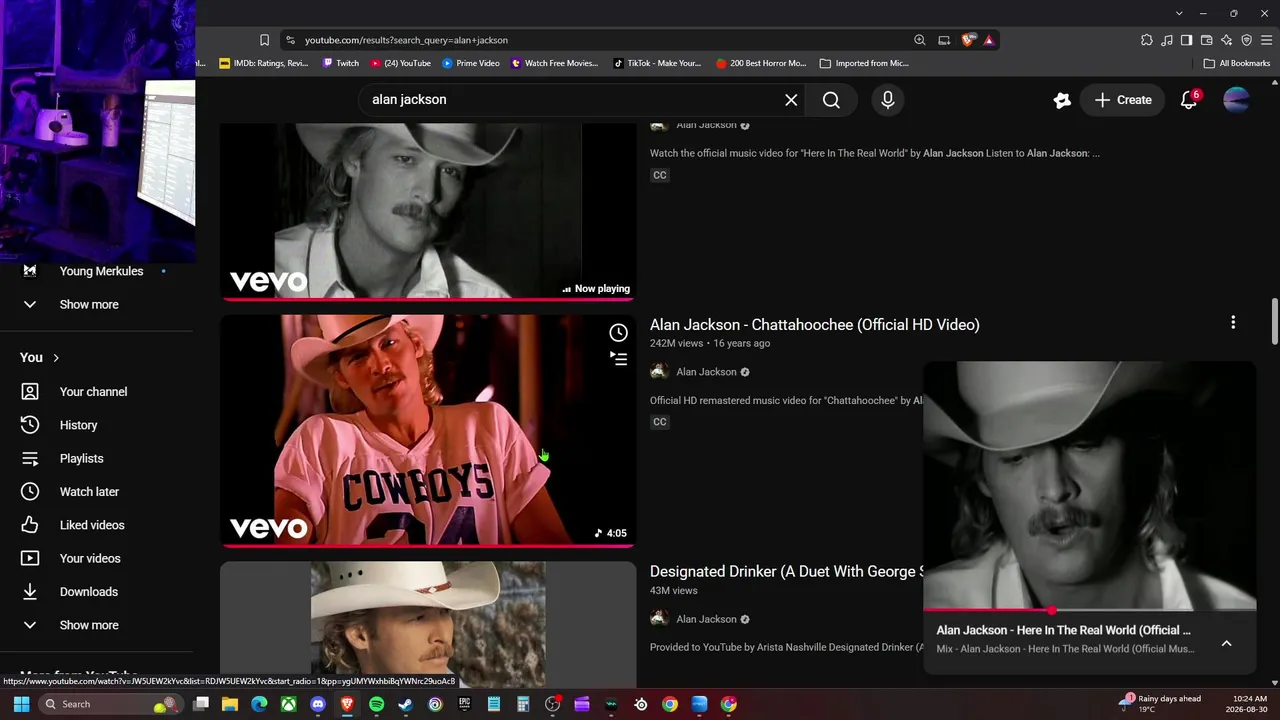Open Steam from the taskbar
Screen dimensions: 1280x720
point(405,704)
